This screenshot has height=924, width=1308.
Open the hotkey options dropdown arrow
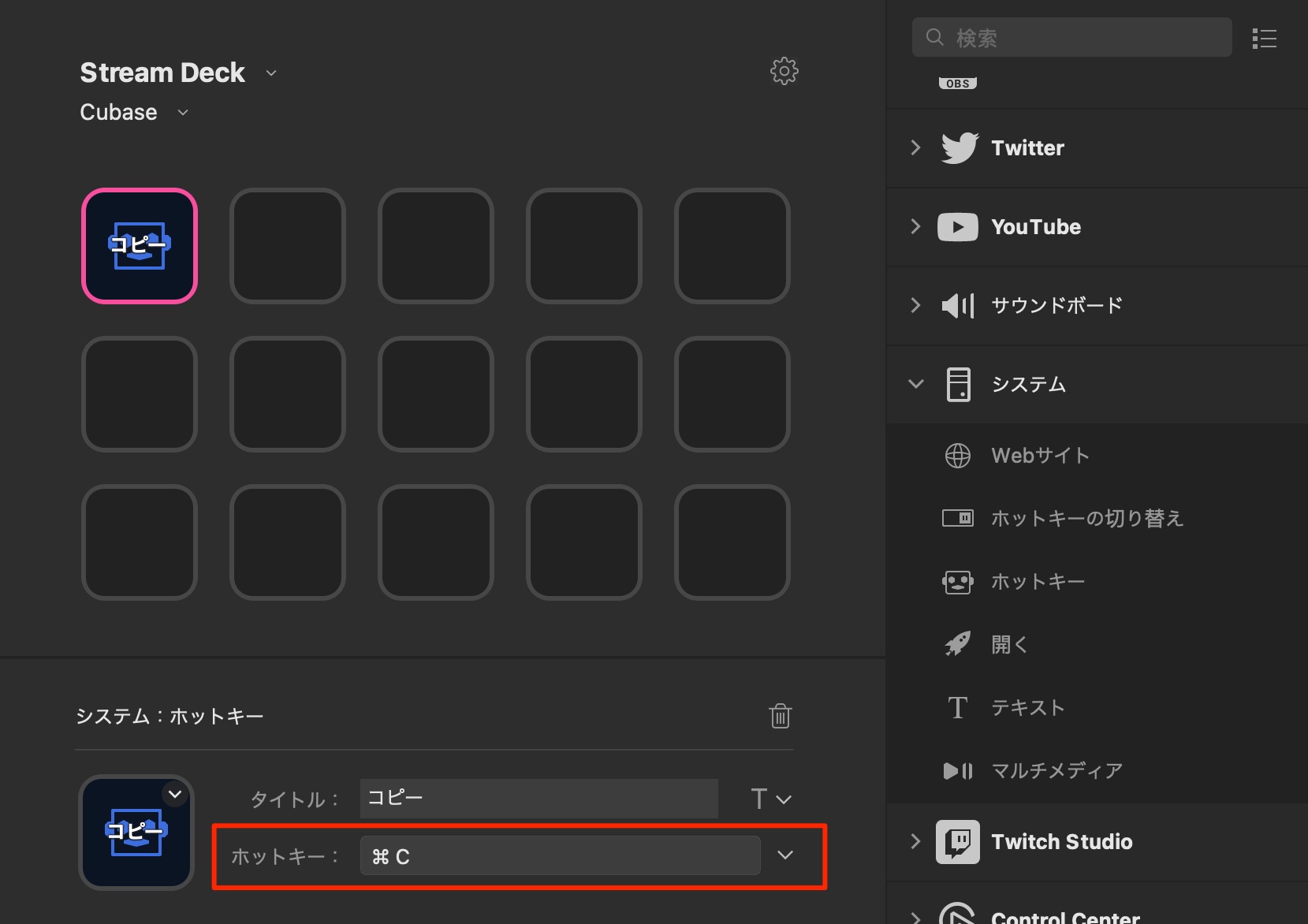click(x=785, y=855)
